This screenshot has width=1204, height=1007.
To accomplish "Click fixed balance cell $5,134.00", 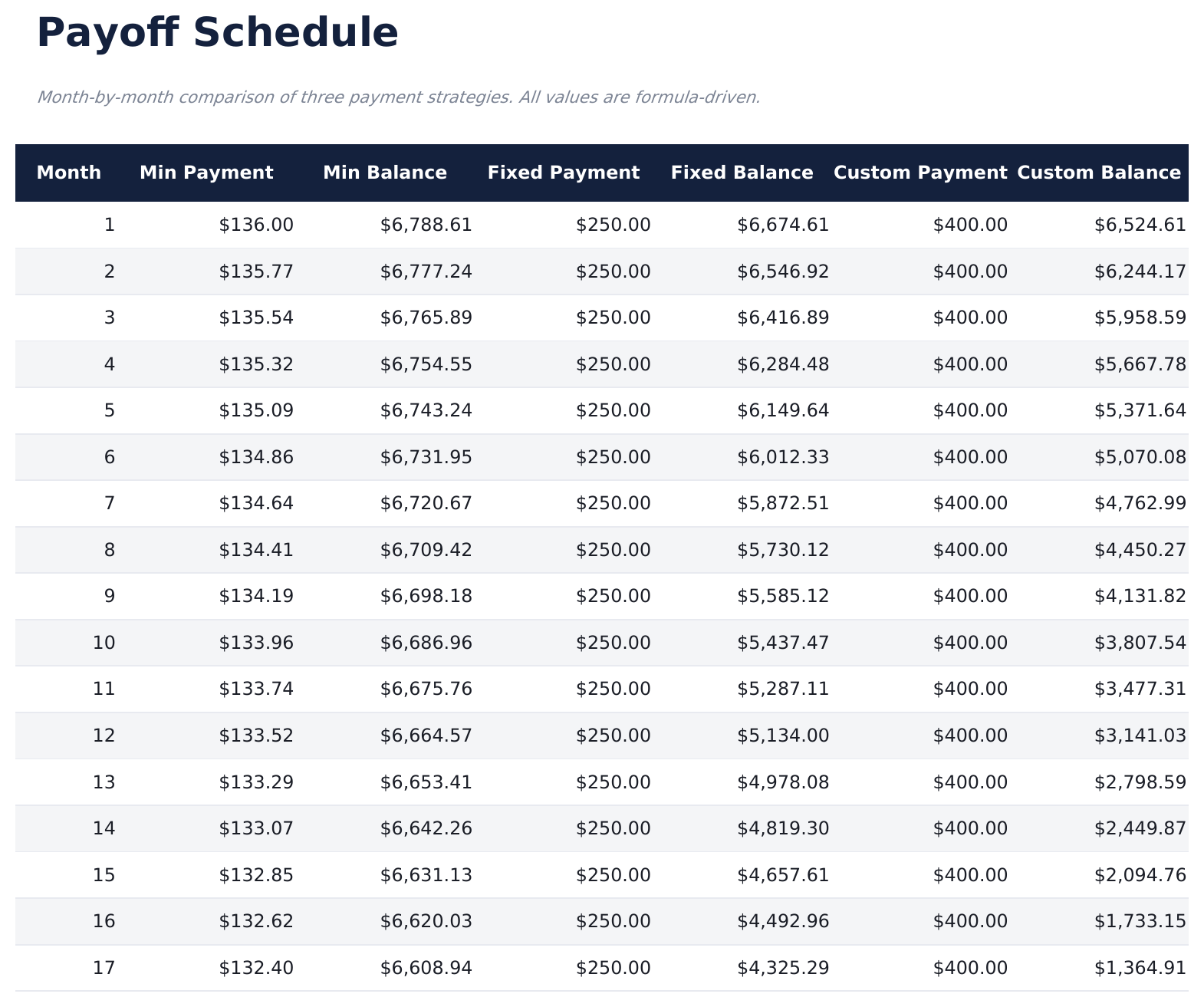I will (783, 736).
